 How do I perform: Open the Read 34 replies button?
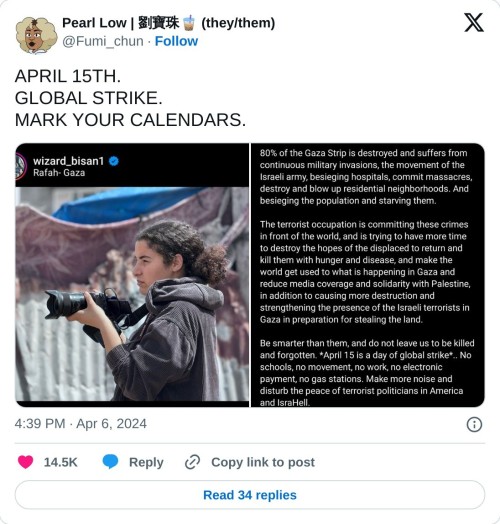[x=250, y=495]
